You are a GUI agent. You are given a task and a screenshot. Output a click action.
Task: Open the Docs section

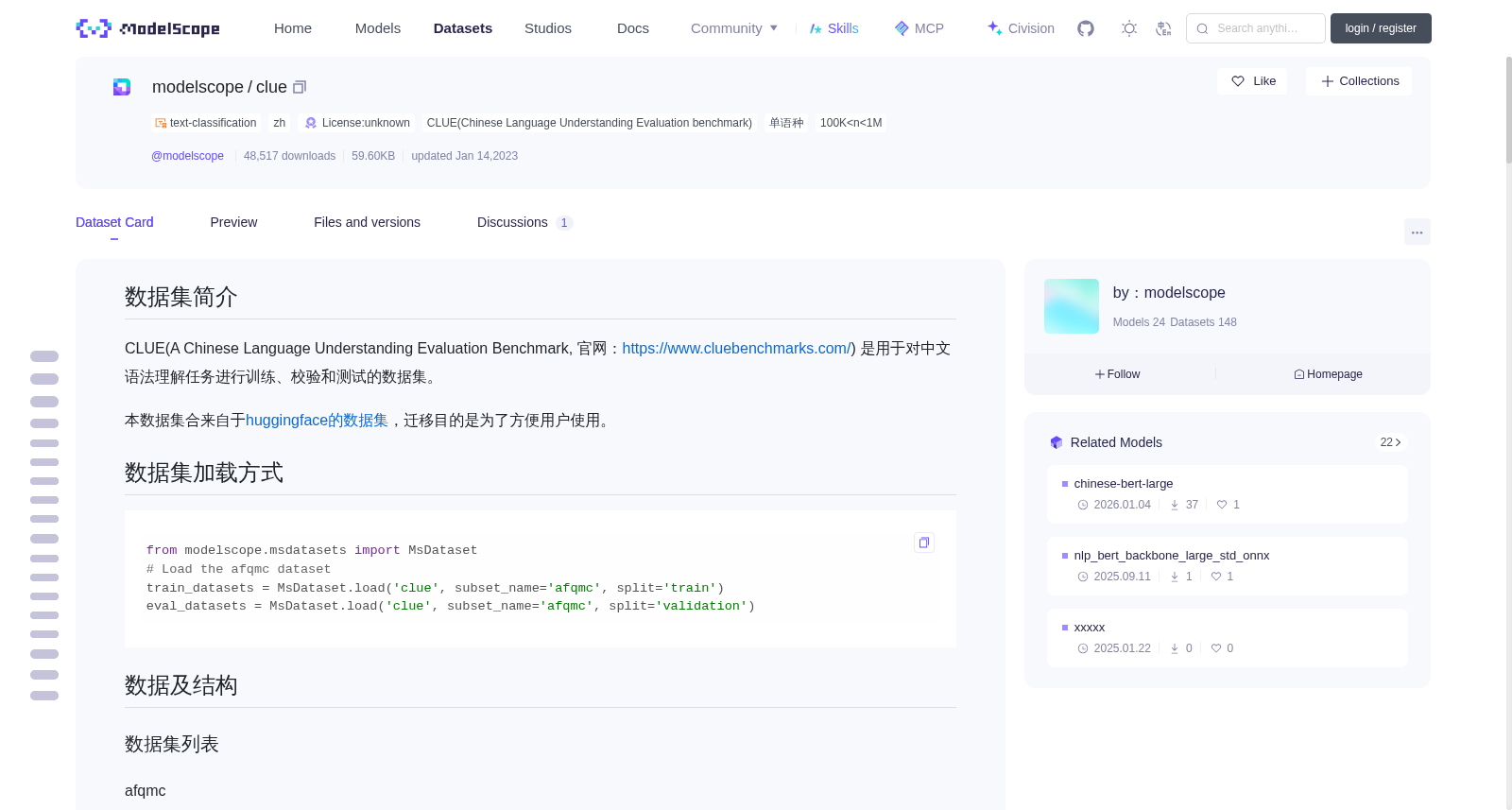tap(633, 28)
